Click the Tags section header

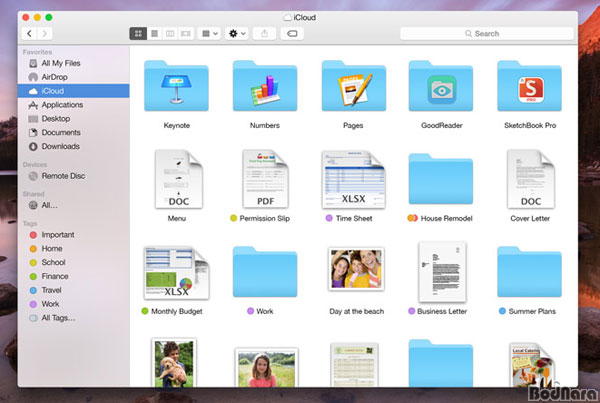pyautogui.click(x=30, y=224)
